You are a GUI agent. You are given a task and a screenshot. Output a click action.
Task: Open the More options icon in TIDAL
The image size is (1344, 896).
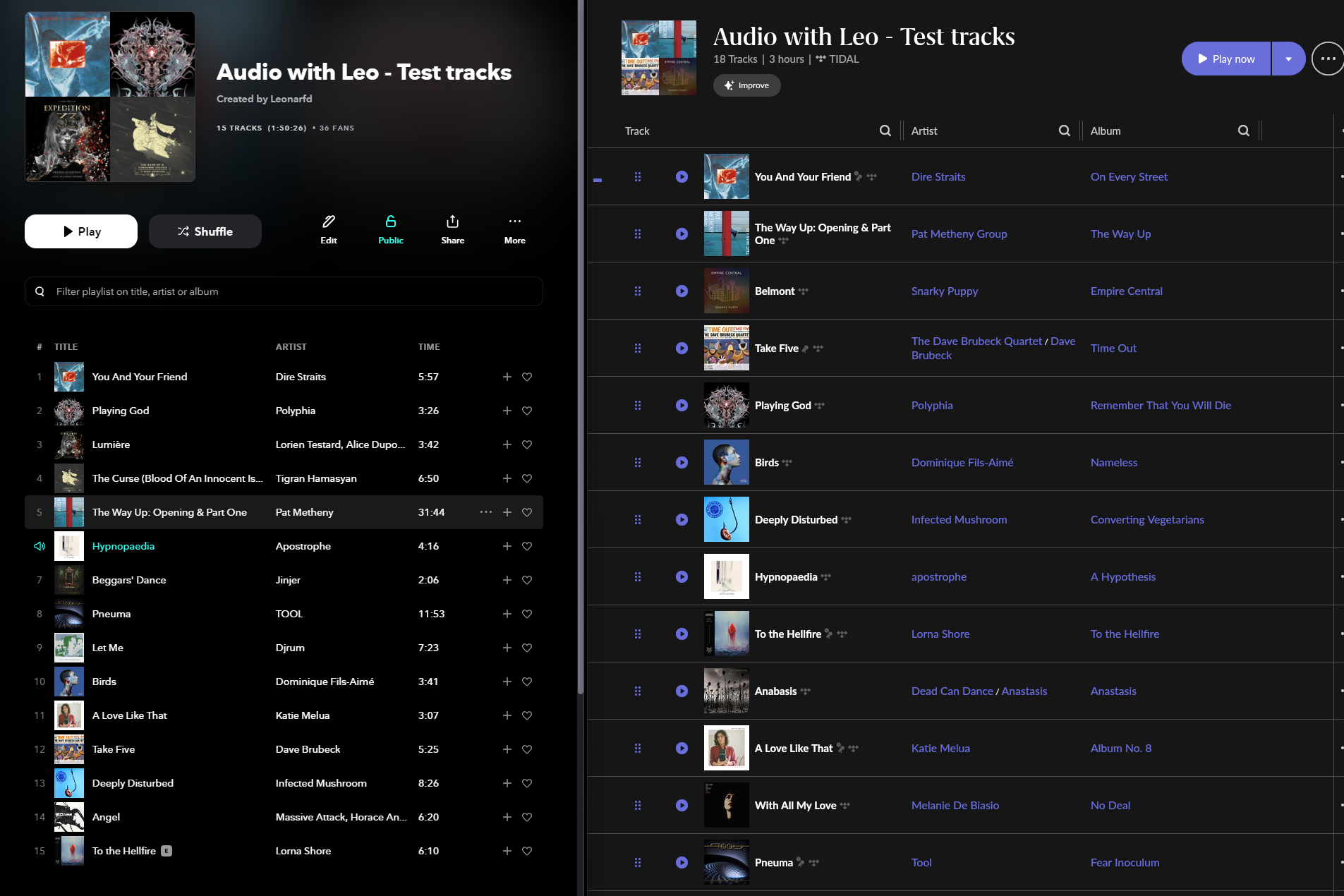click(515, 222)
